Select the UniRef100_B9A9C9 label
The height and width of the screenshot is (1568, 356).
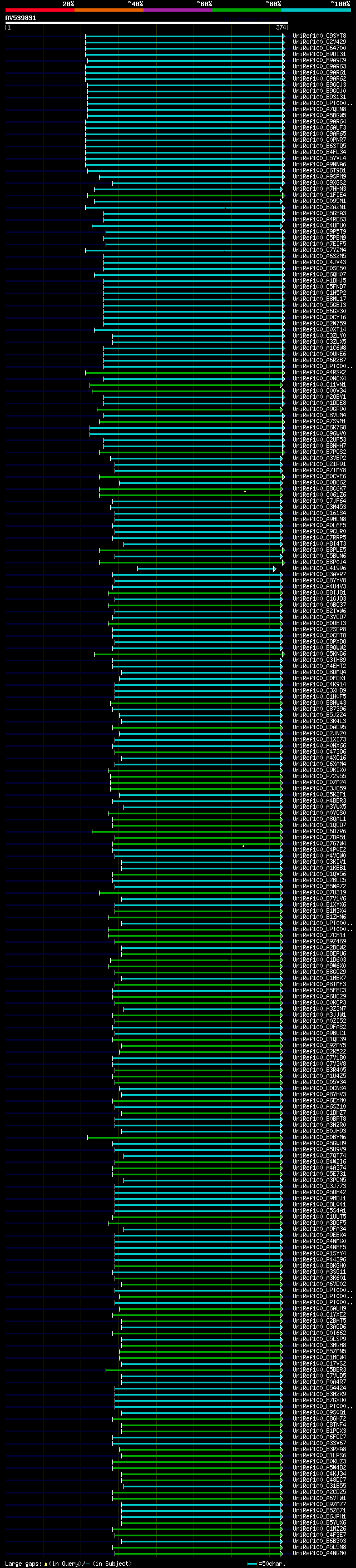(319, 60)
